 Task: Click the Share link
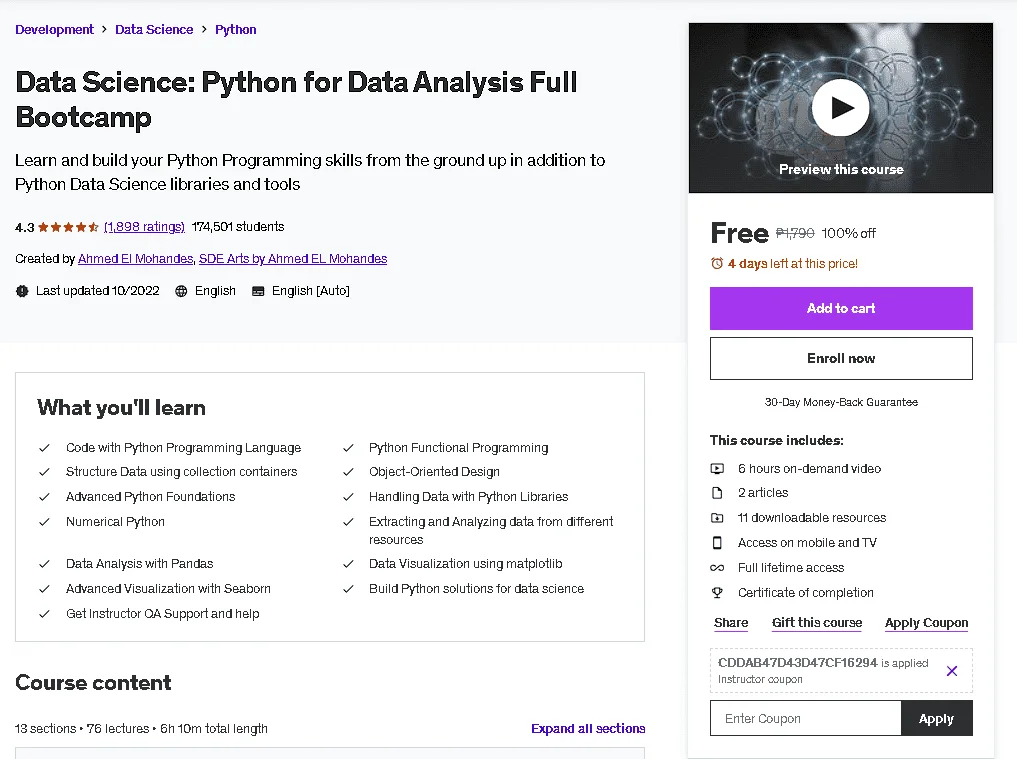(731, 623)
